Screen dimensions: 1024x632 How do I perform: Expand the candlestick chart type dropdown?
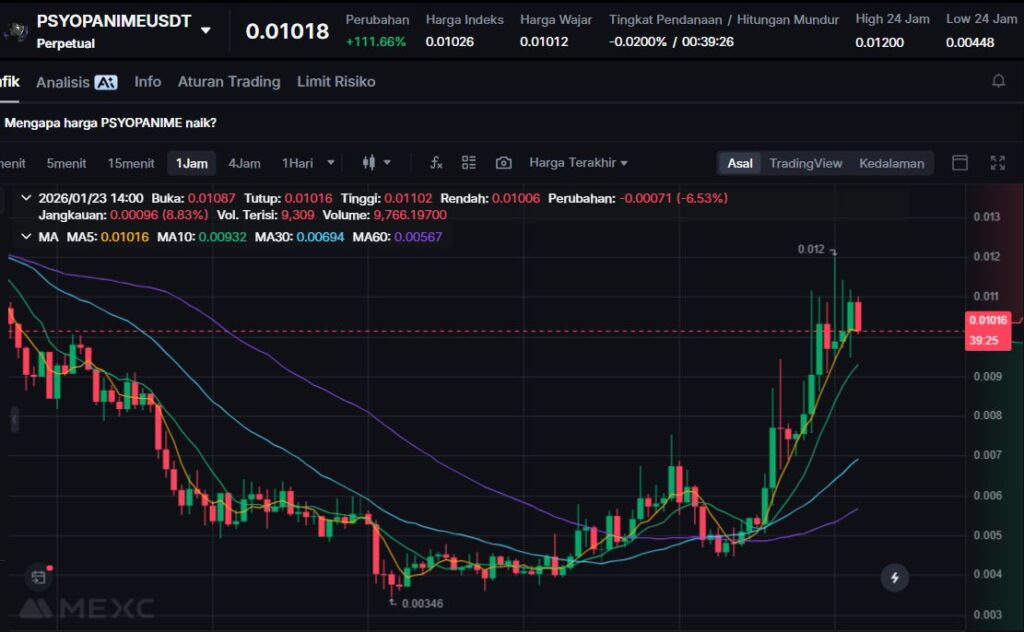377,163
